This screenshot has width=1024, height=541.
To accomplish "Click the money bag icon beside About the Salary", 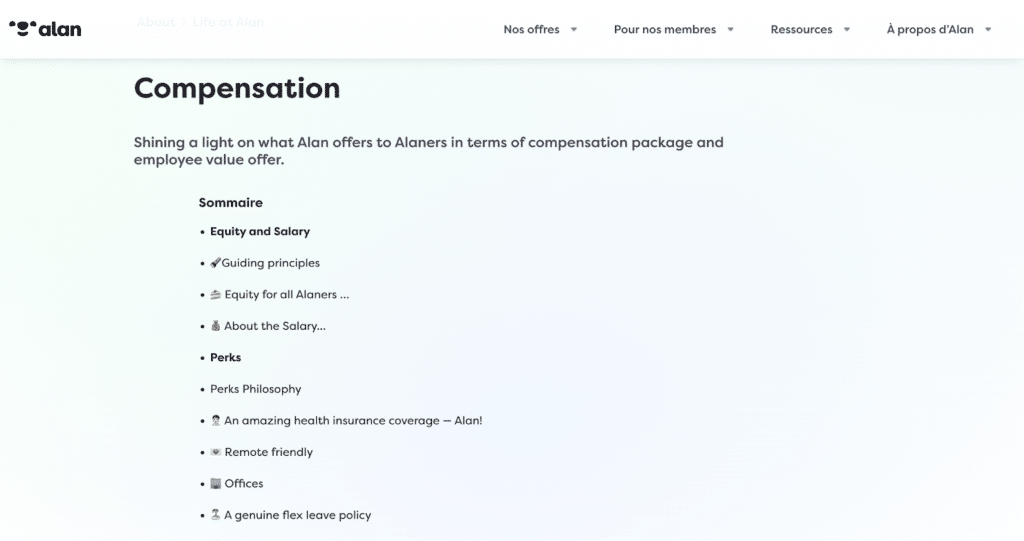I will (216, 326).
